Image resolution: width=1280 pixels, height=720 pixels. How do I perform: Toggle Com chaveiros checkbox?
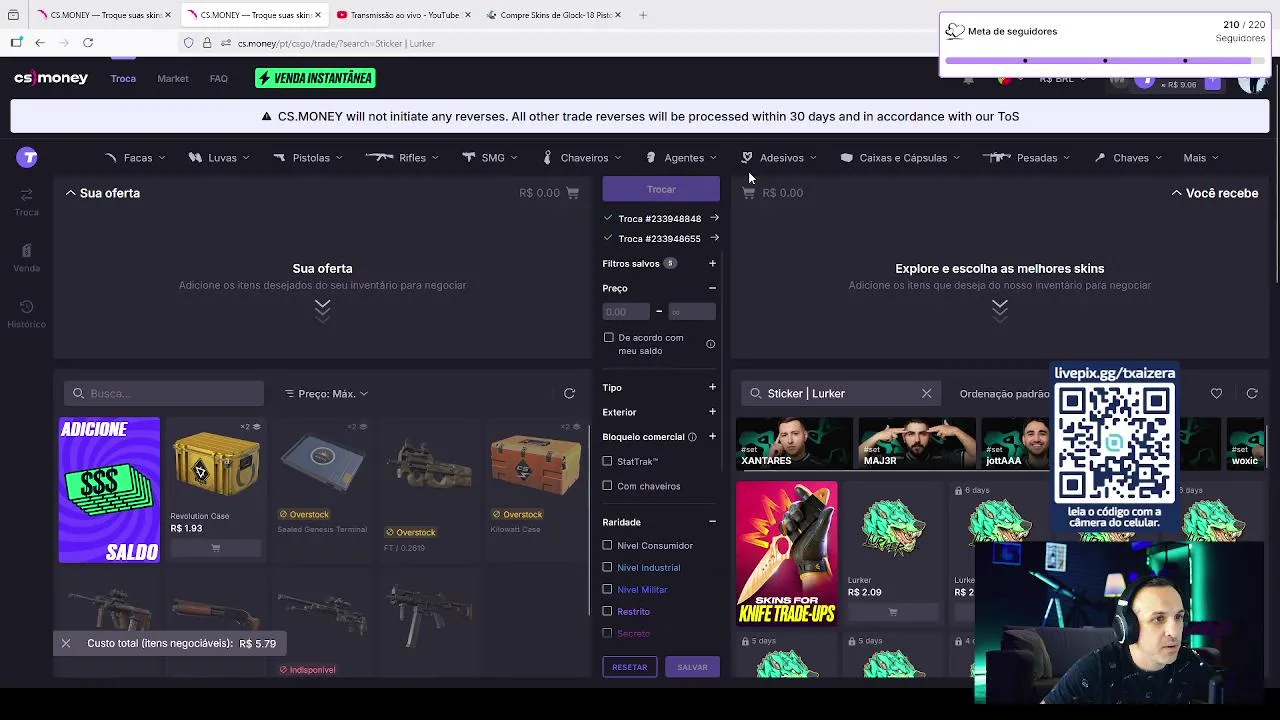pyautogui.click(x=607, y=486)
